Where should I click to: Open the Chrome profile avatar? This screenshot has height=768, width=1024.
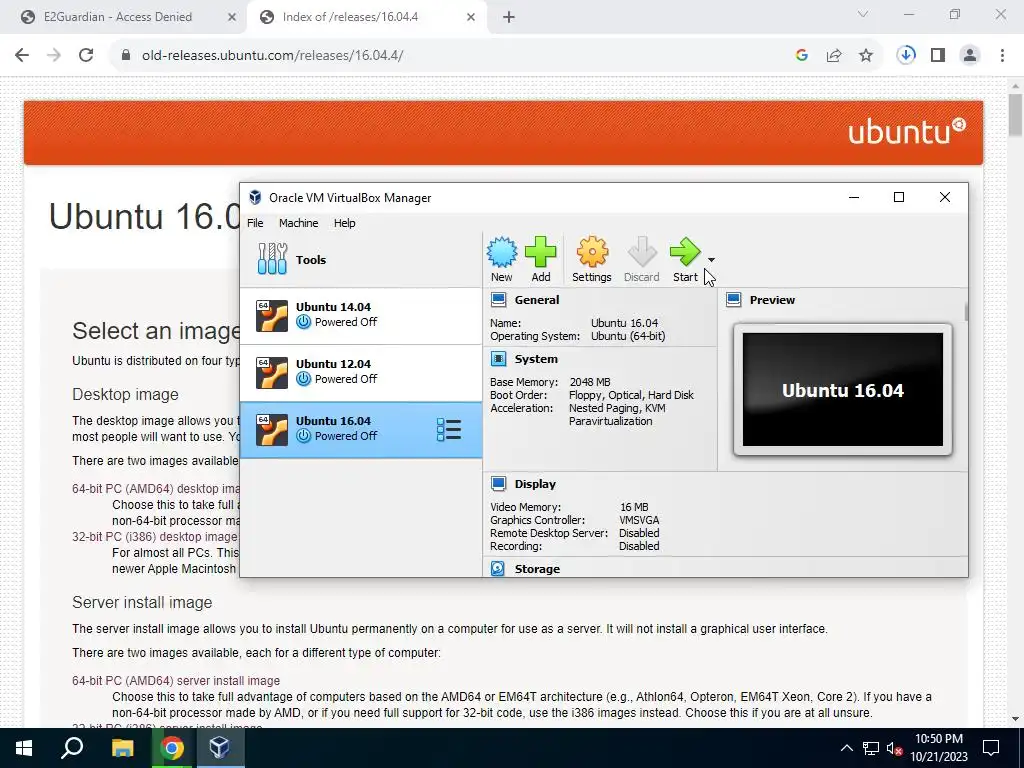970,56
